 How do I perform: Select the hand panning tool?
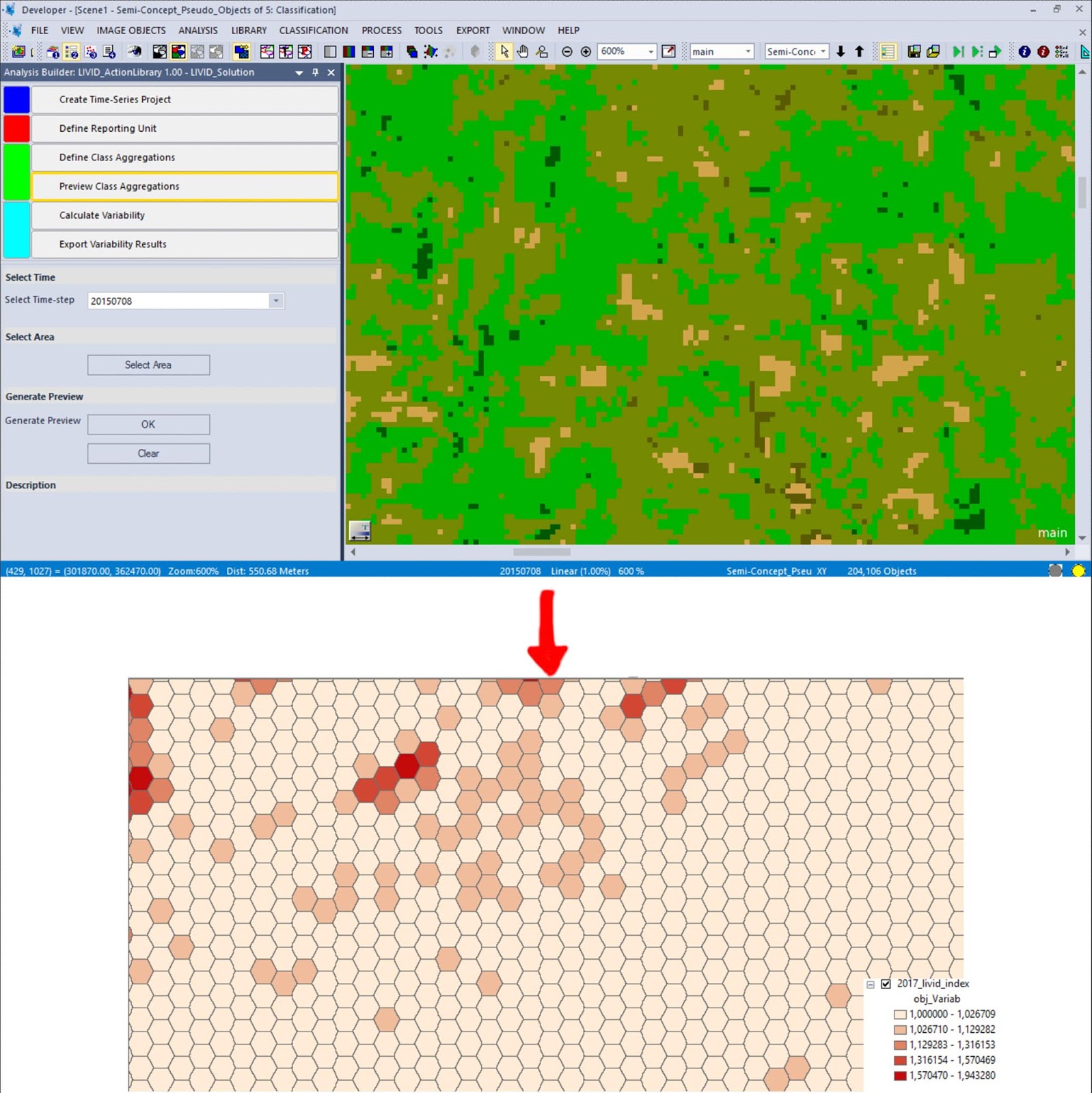click(522, 52)
